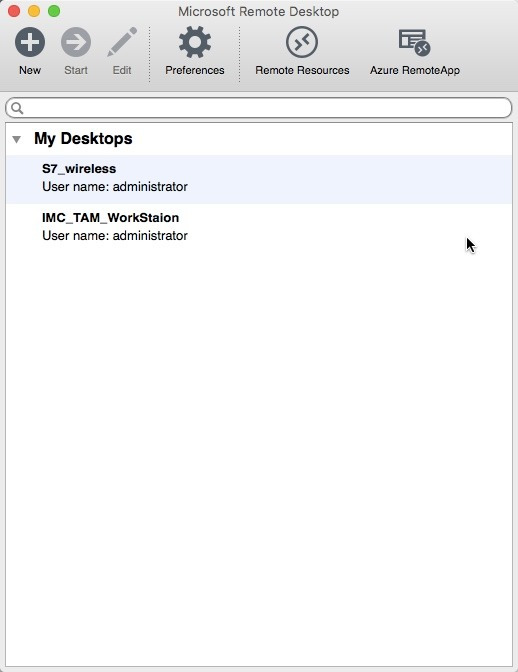Viewport: 518px width, 672px height.
Task: Minimize the window with yellow button
Action: [x=34, y=11]
